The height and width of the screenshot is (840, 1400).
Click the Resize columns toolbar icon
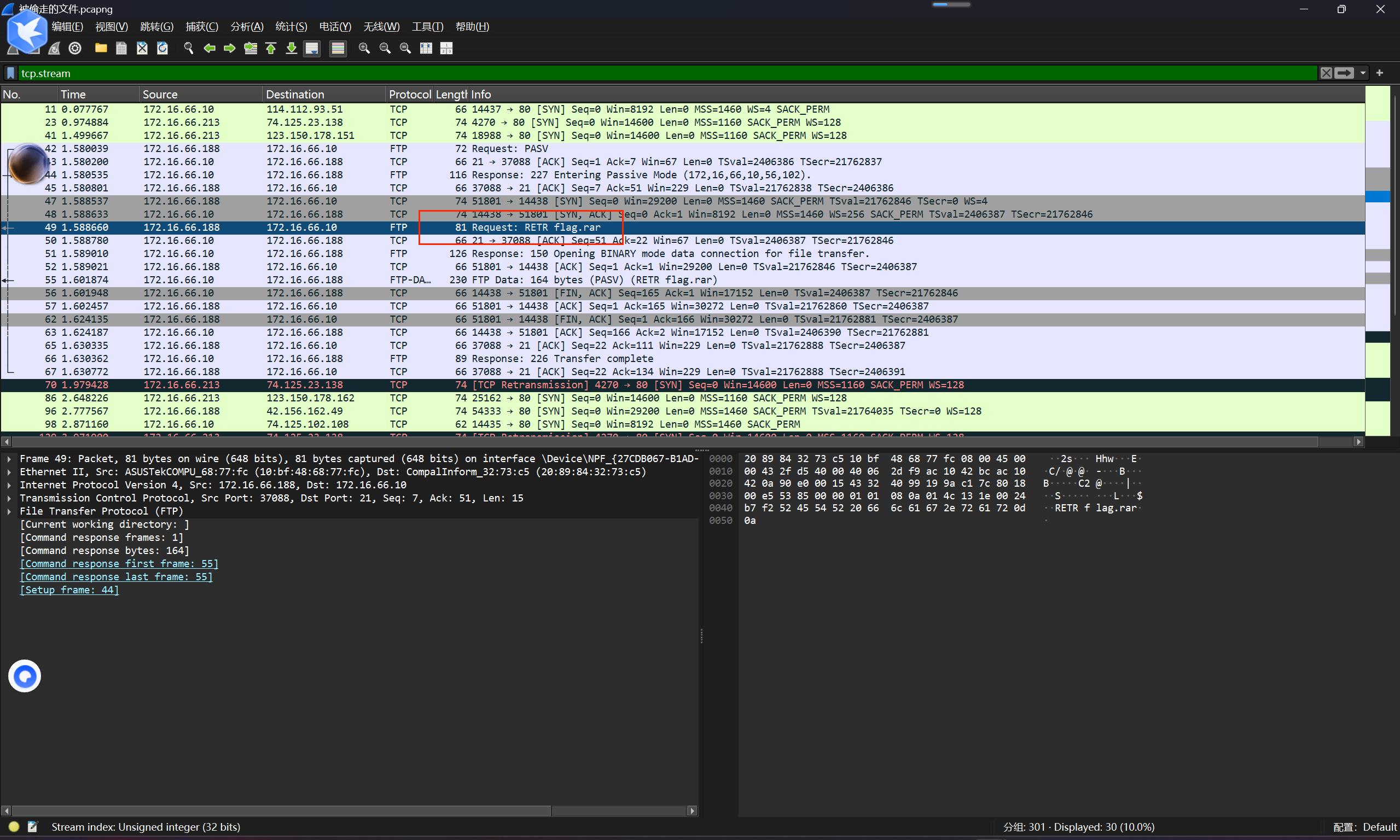(x=426, y=48)
